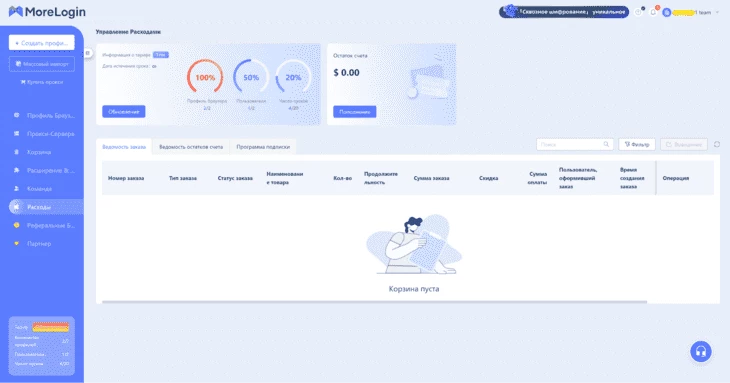Open the notifications bell icon

pyautogui.click(x=653, y=12)
